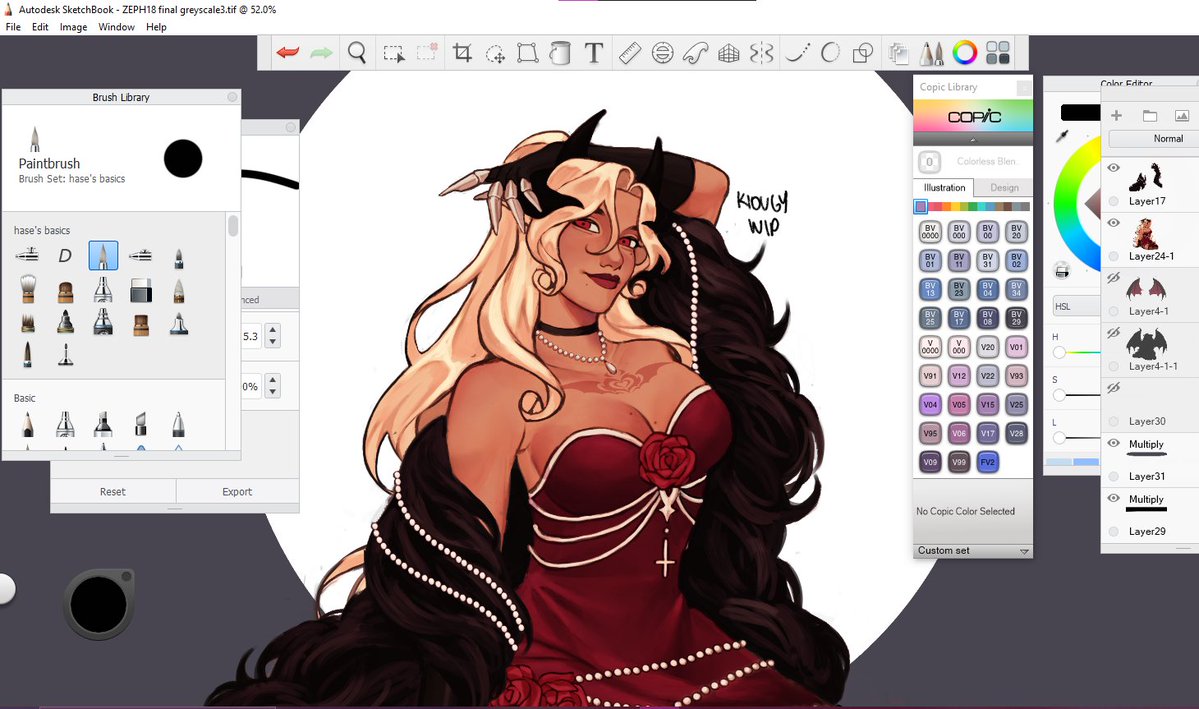The height and width of the screenshot is (709, 1199).
Task: Click the Export button
Action: 237,492
